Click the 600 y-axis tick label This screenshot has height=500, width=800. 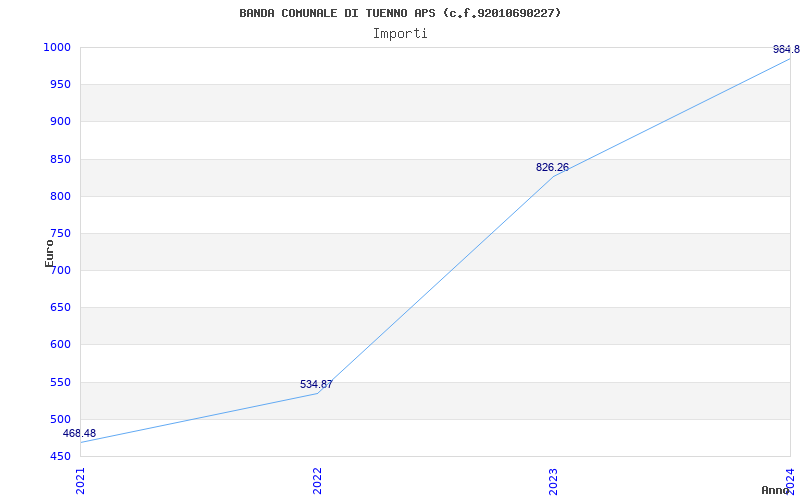click(x=60, y=344)
